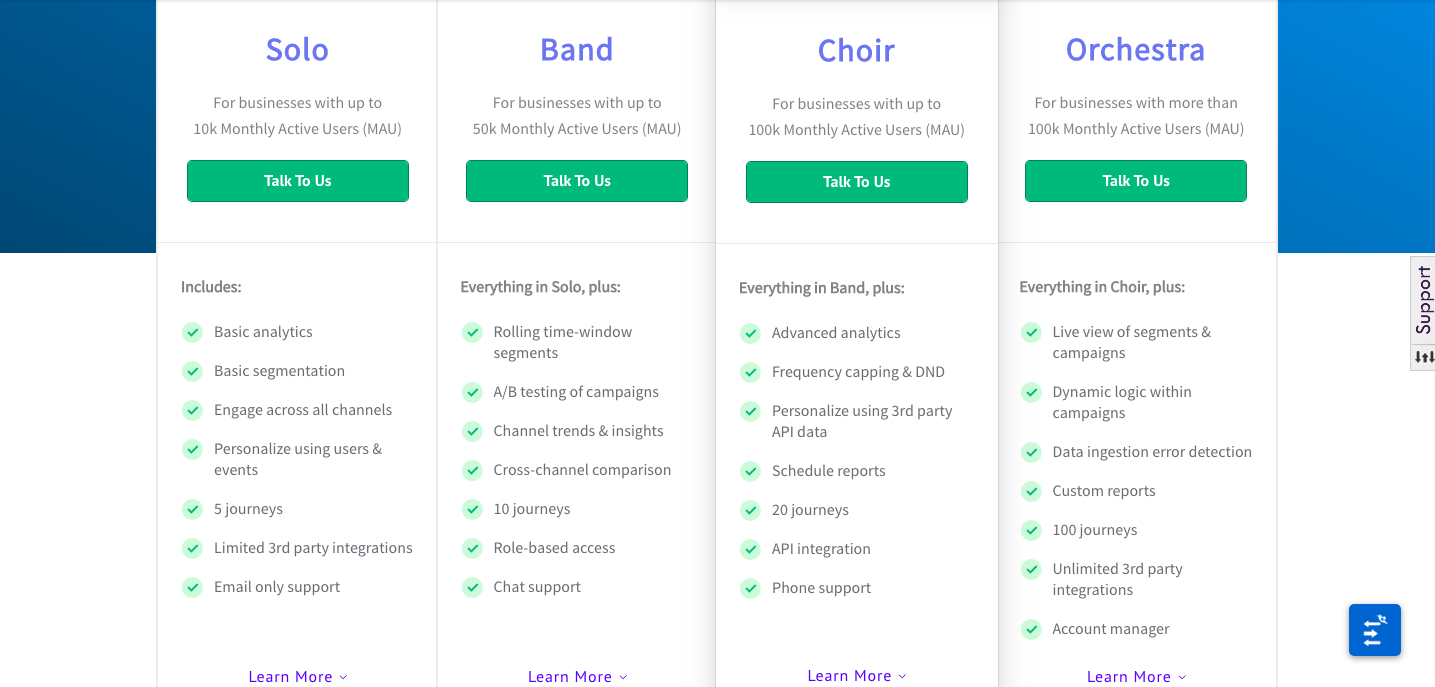Click checkmark icon beside Account manager
The width and height of the screenshot is (1435, 687).
(x=1031, y=629)
